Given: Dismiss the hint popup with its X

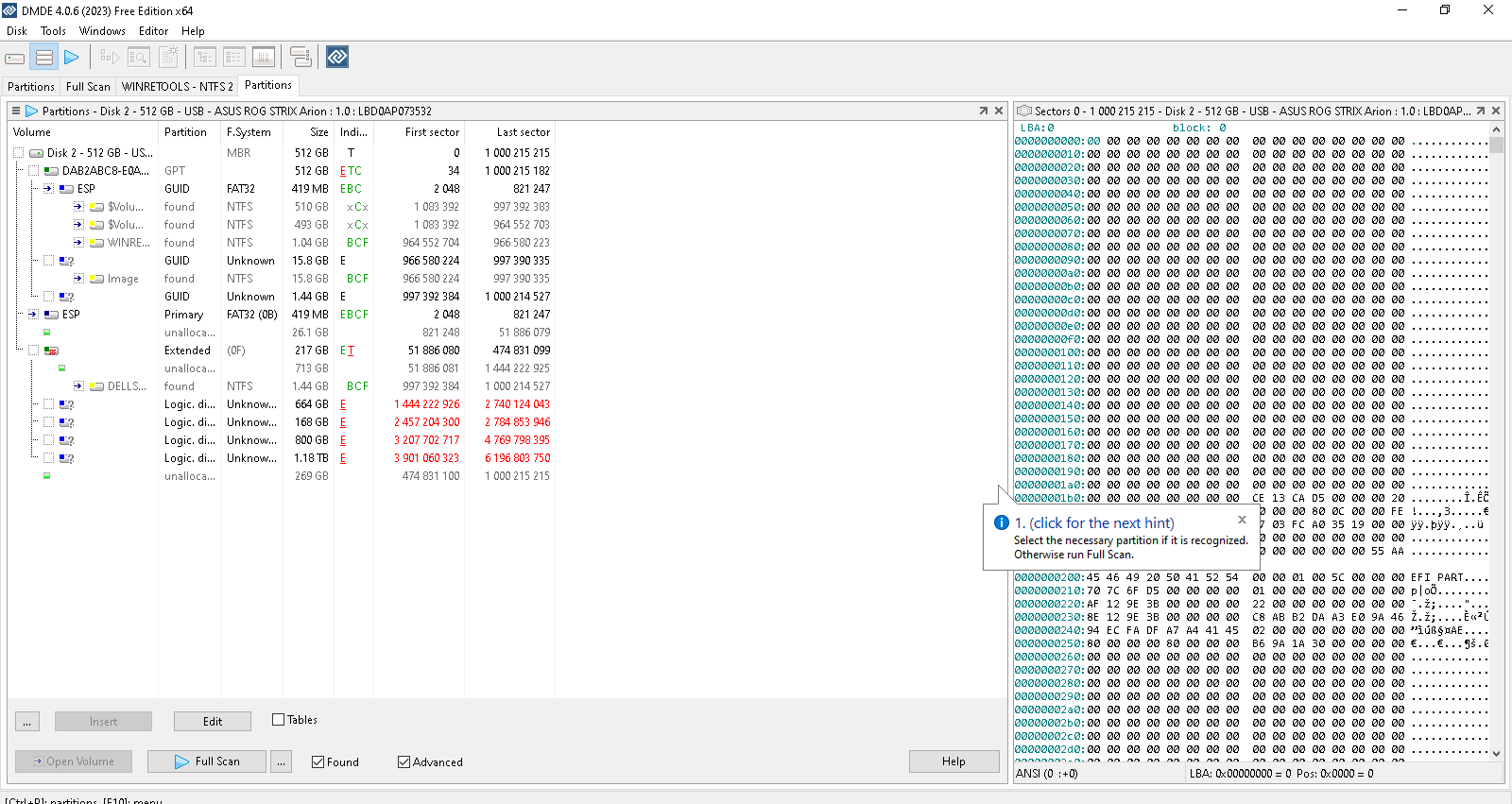Looking at the screenshot, I should (x=1242, y=520).
